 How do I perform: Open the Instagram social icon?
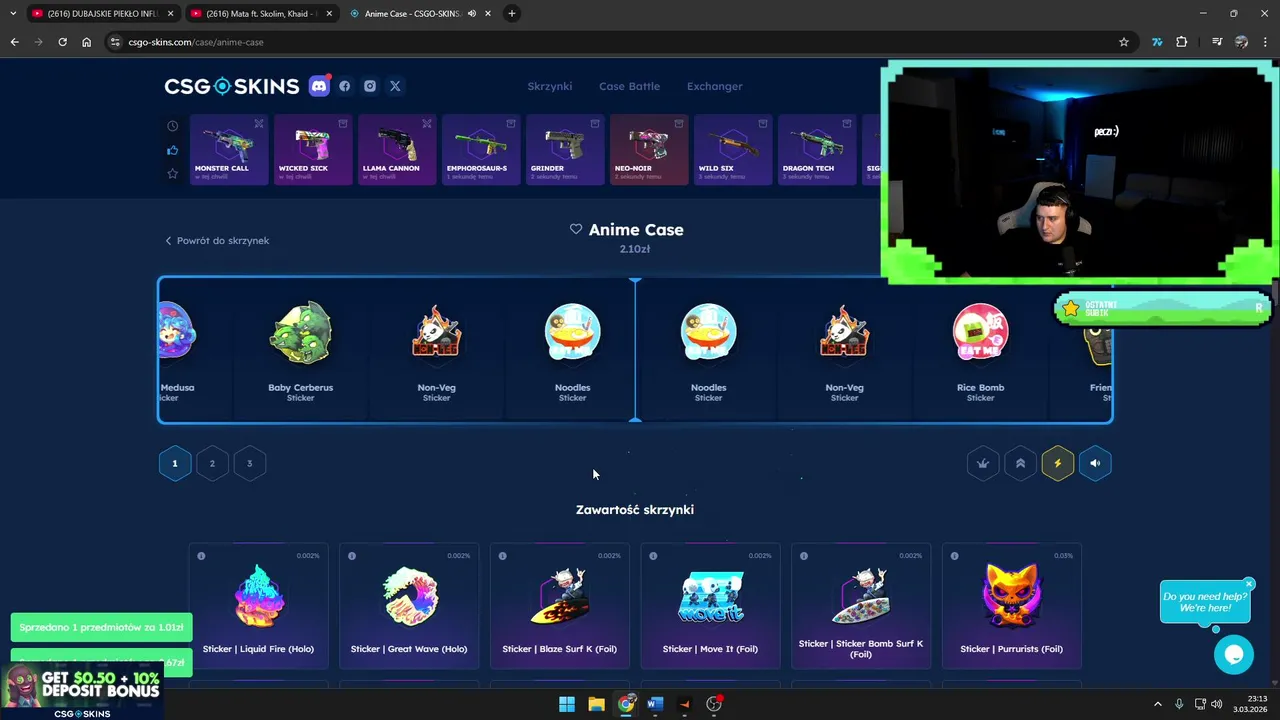370,86
